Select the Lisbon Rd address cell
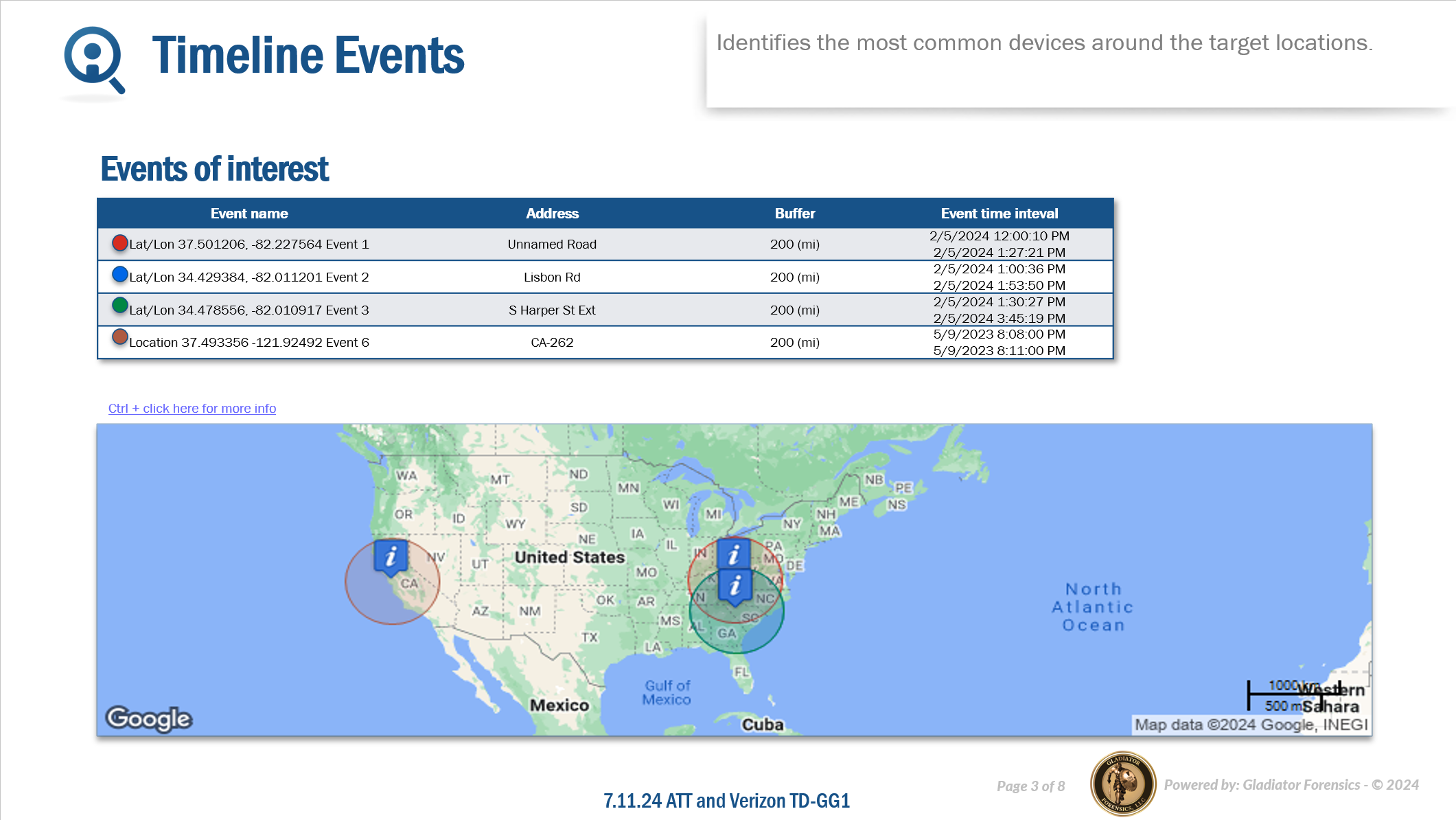 tap(552, 277)
